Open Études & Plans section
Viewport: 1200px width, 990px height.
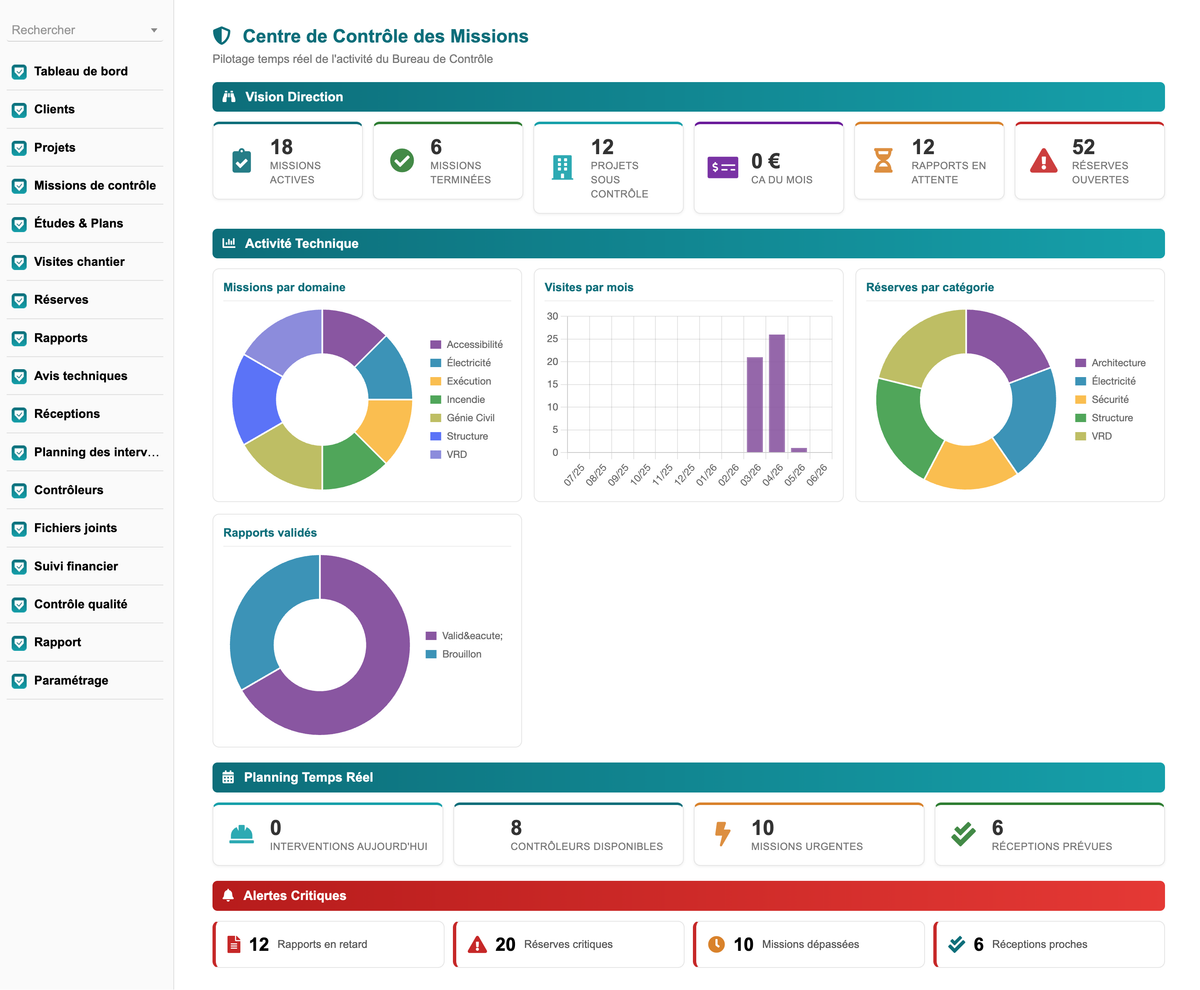coord(84,223)
